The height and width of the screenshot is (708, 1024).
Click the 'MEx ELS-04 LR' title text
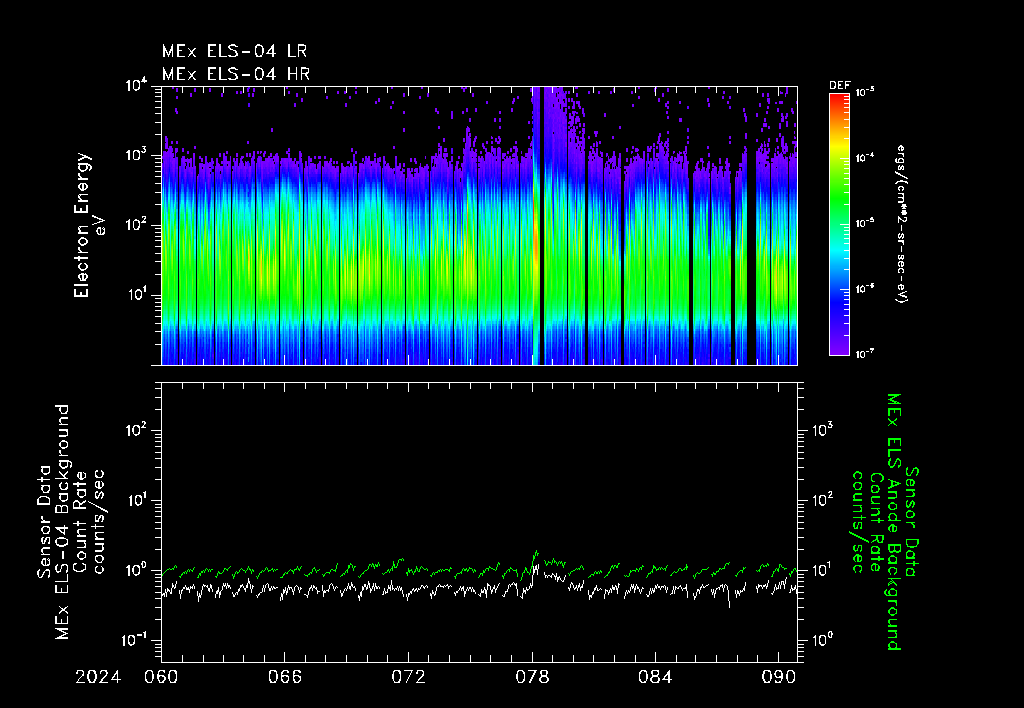pyautogui.click(x=234, y=51)
